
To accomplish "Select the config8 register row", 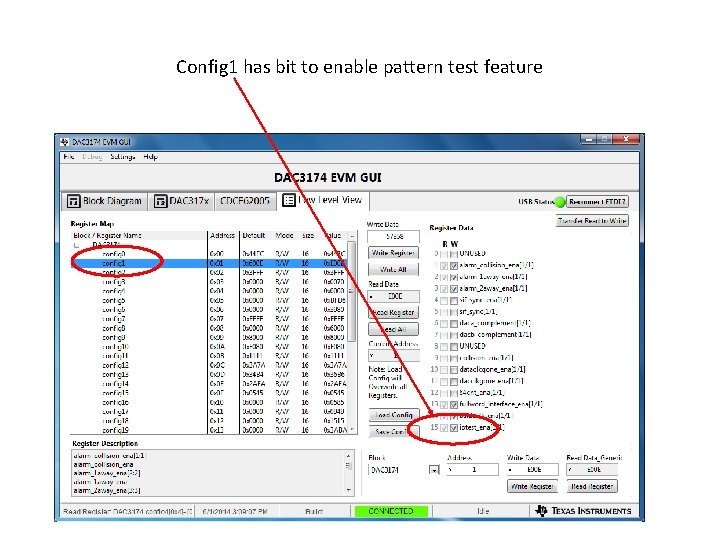I will coord(210,328).
